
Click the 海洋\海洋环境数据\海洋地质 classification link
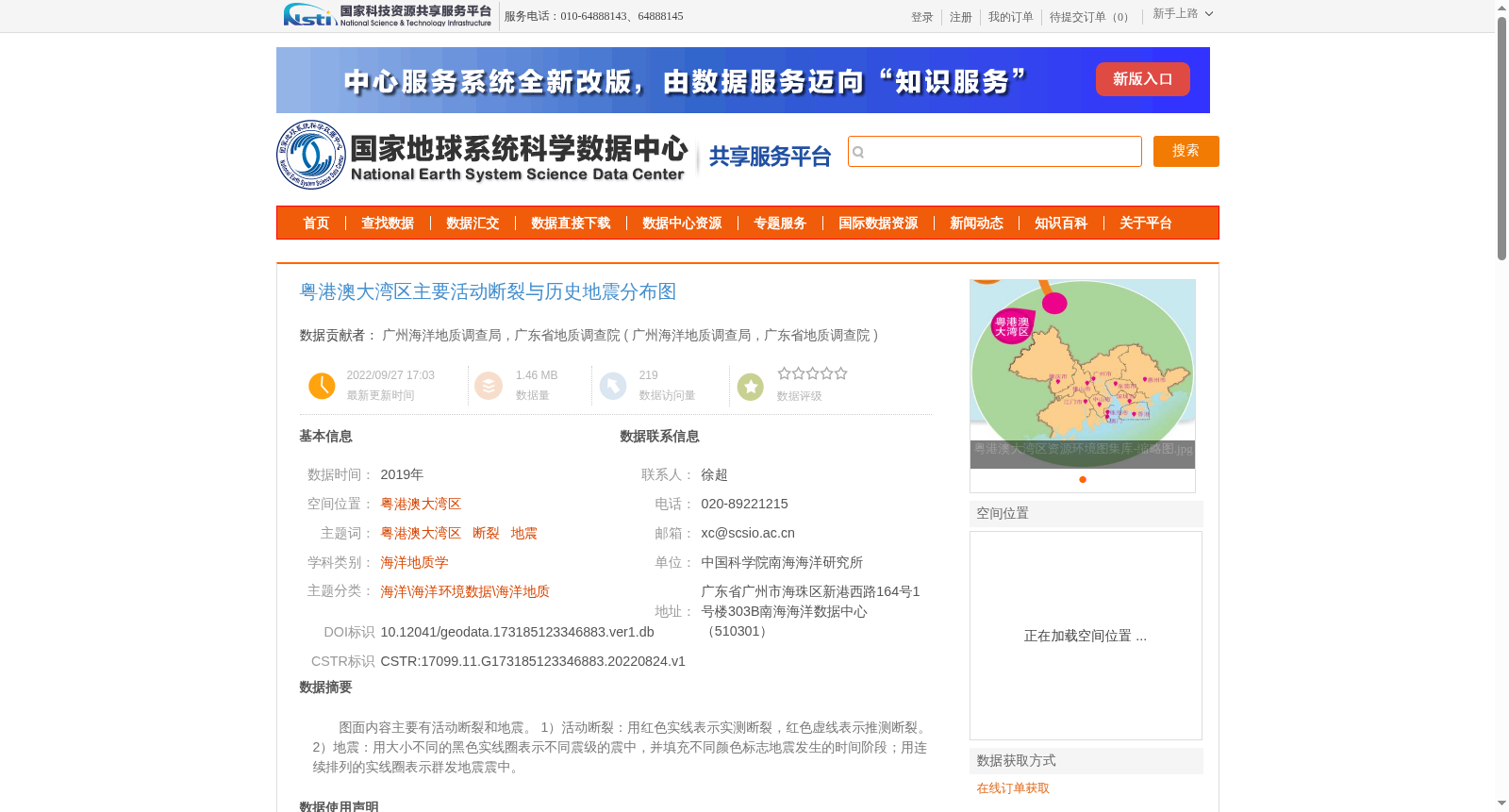pos(465,592)
